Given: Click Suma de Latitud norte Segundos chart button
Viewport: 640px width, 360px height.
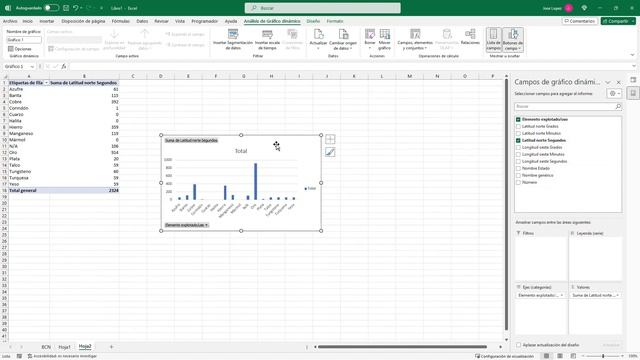Looking at the screenshot, I should click(x=191, y=140).
